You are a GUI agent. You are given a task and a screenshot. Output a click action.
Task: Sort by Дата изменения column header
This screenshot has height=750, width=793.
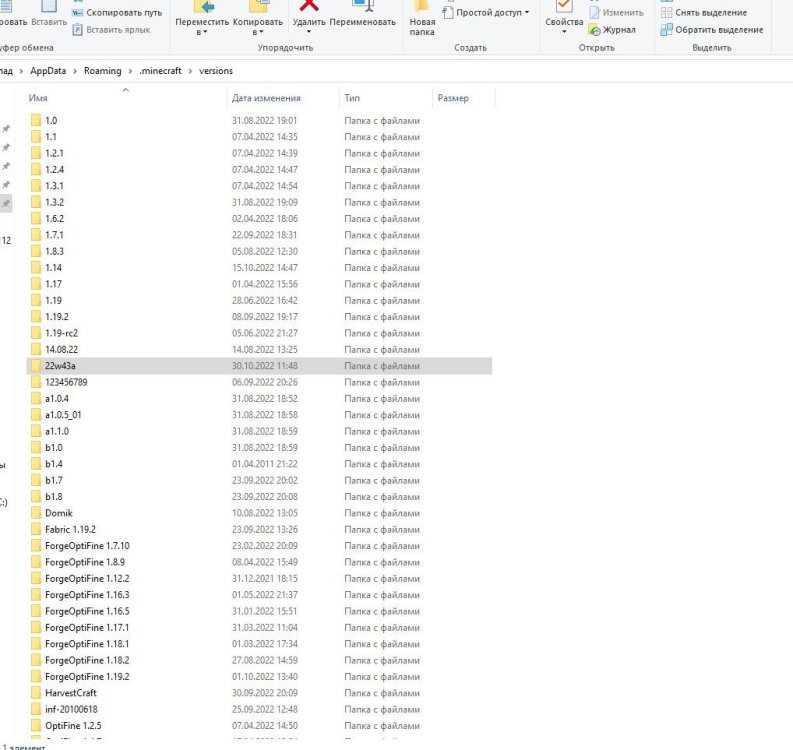click(266, 98)
